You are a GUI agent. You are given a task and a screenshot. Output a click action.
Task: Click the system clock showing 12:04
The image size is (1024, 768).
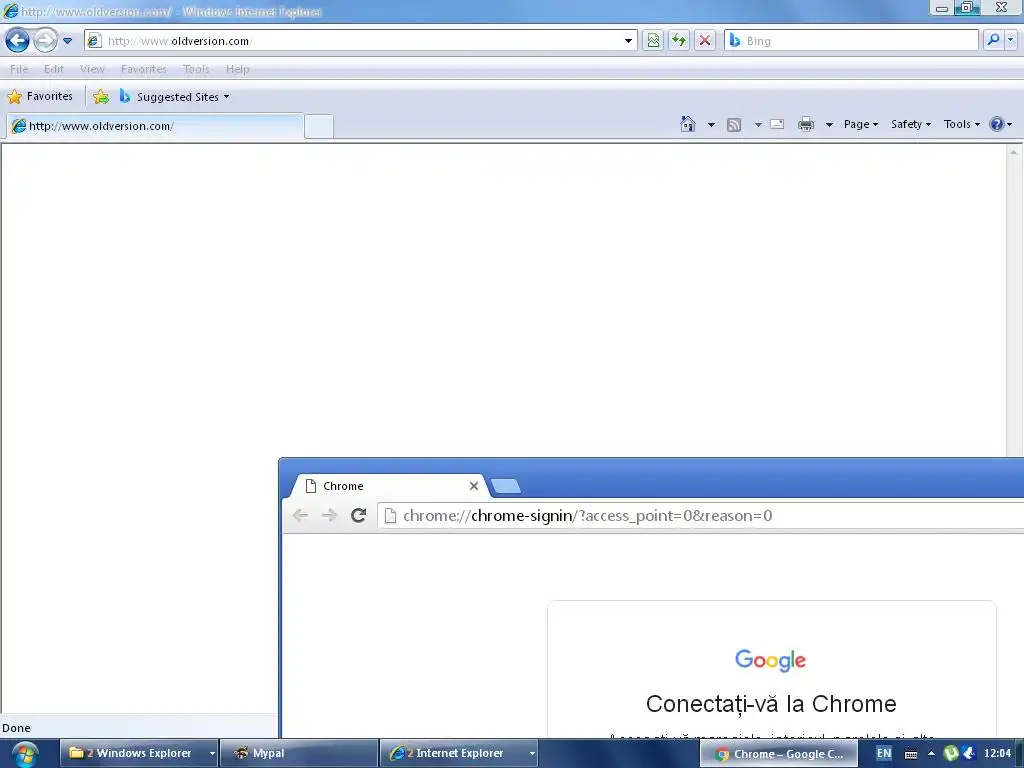point(997,753)
